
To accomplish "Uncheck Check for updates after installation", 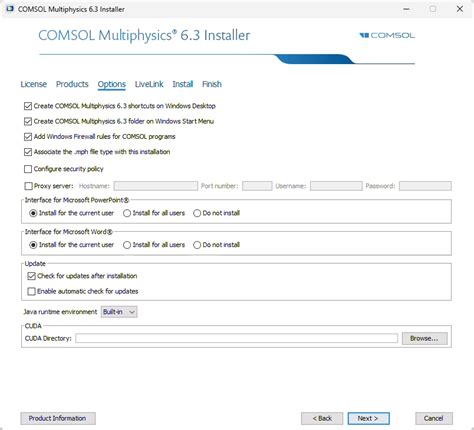I will 31,276.
